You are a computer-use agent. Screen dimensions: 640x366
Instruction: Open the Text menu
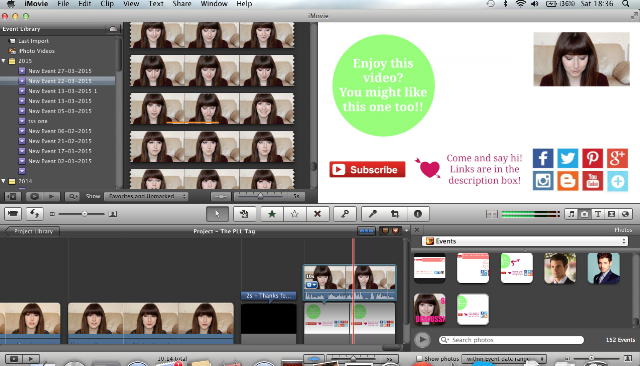156,4
